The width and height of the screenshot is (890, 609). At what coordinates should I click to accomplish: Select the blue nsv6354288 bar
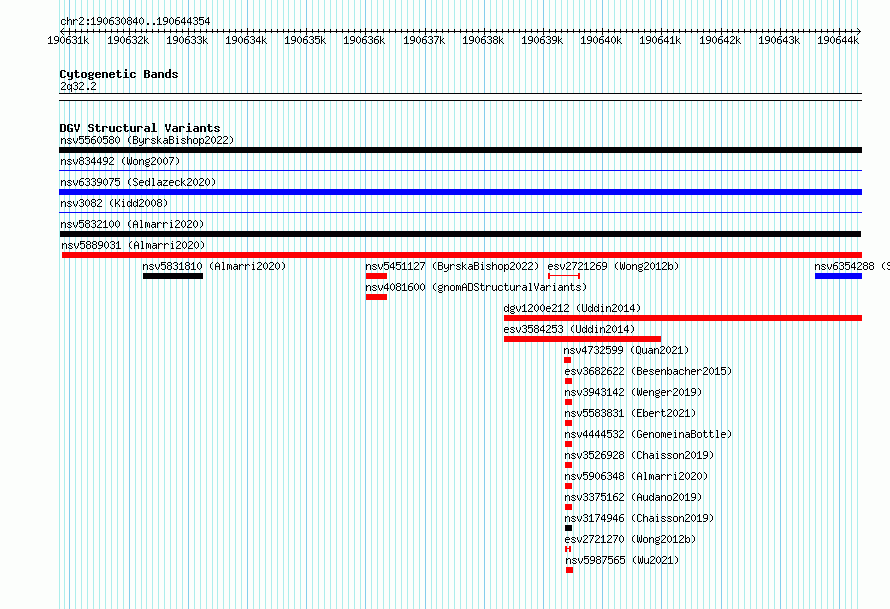pyautogui.click(x=838, y=276)
